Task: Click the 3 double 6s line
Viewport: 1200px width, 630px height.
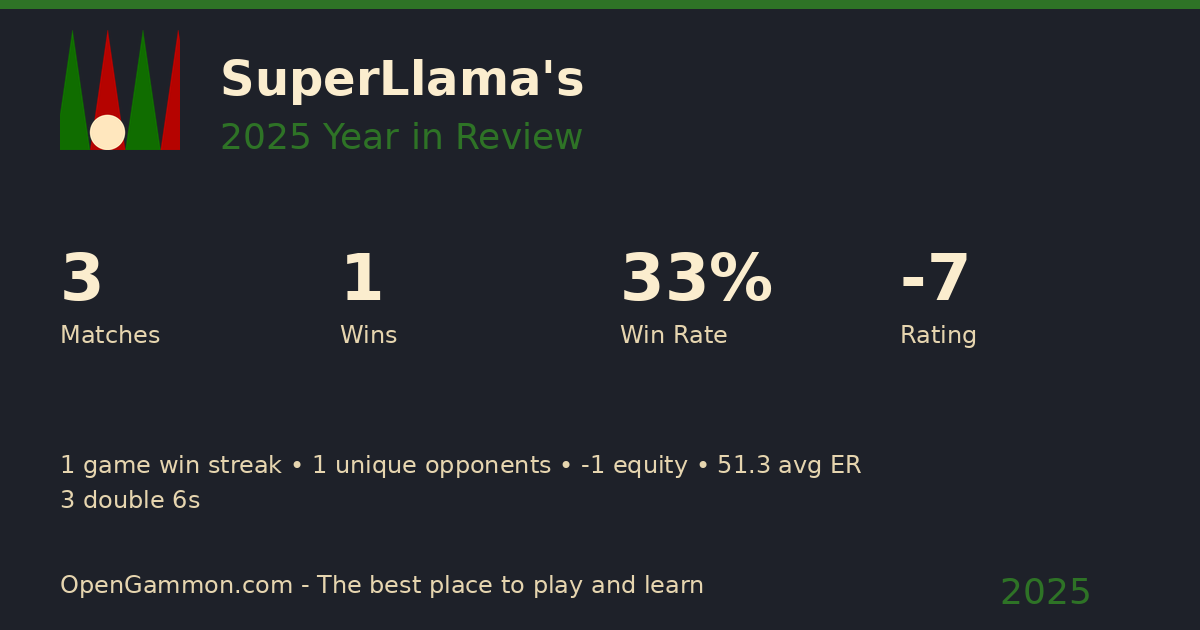Action: point(130,501)
